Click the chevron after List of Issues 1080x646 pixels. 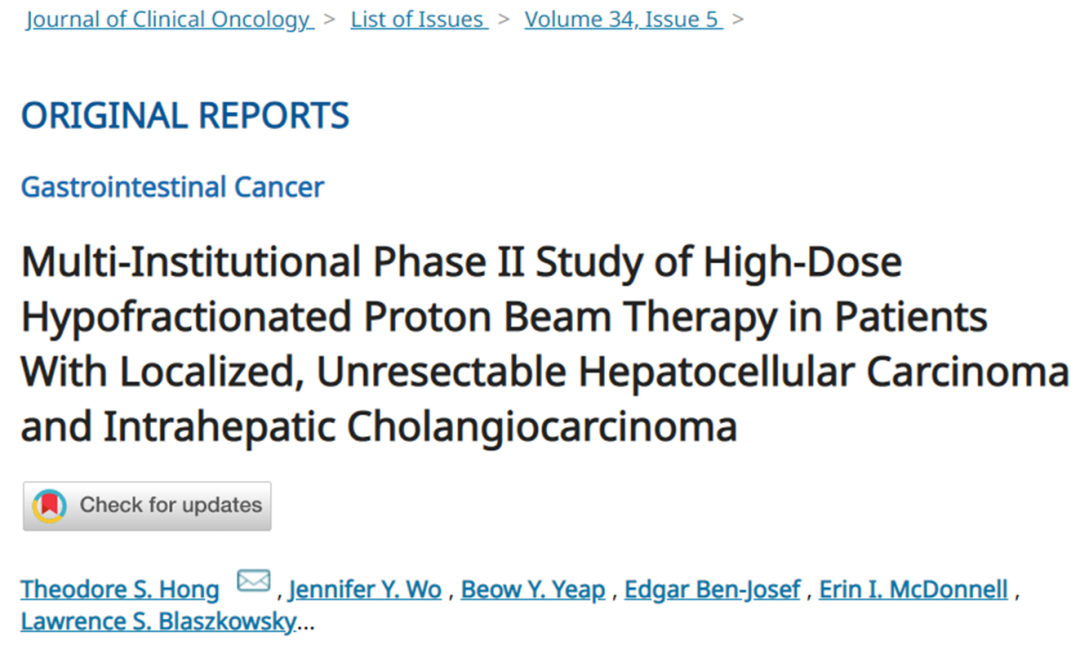tap(505, 20)
